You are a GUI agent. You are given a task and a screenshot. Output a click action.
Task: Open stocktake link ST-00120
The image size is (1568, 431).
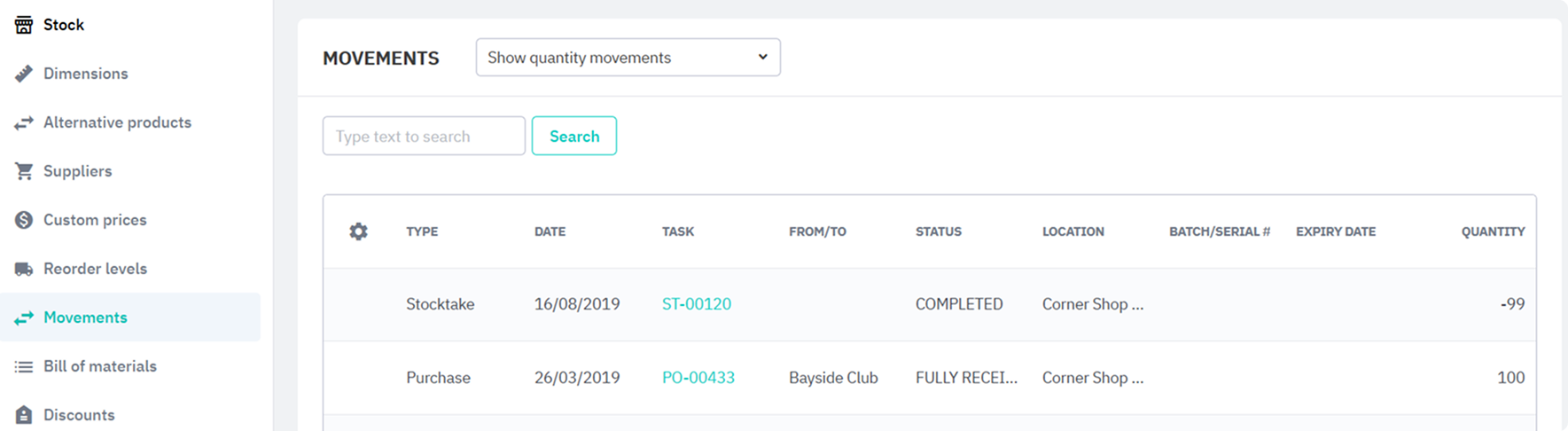pyautogui.click(x=696, y=304)
